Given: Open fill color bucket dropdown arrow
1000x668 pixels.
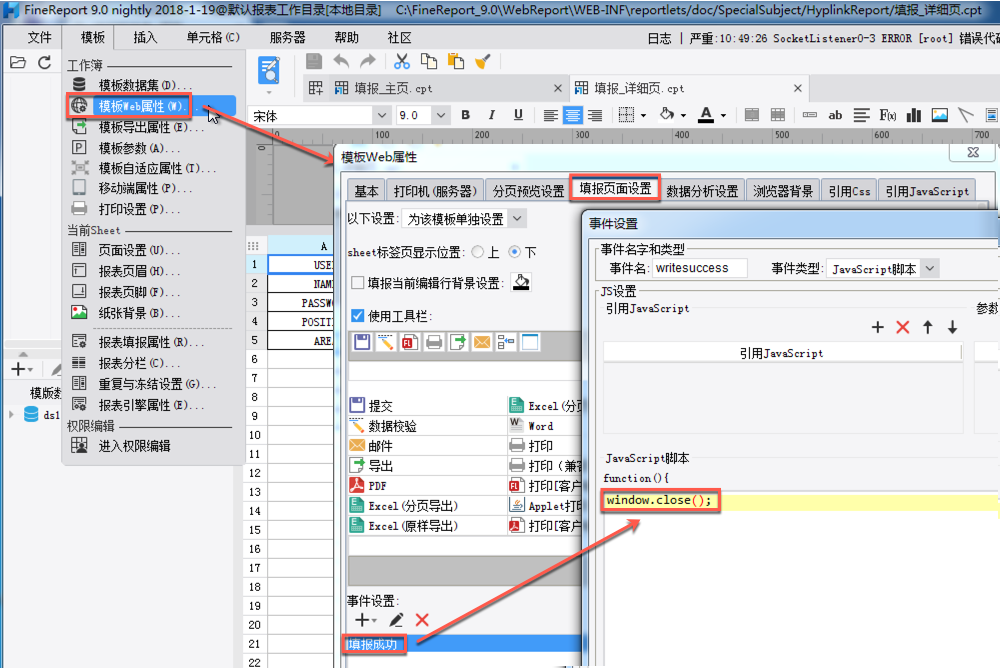Looking at the screenshot, I should 683,116.
